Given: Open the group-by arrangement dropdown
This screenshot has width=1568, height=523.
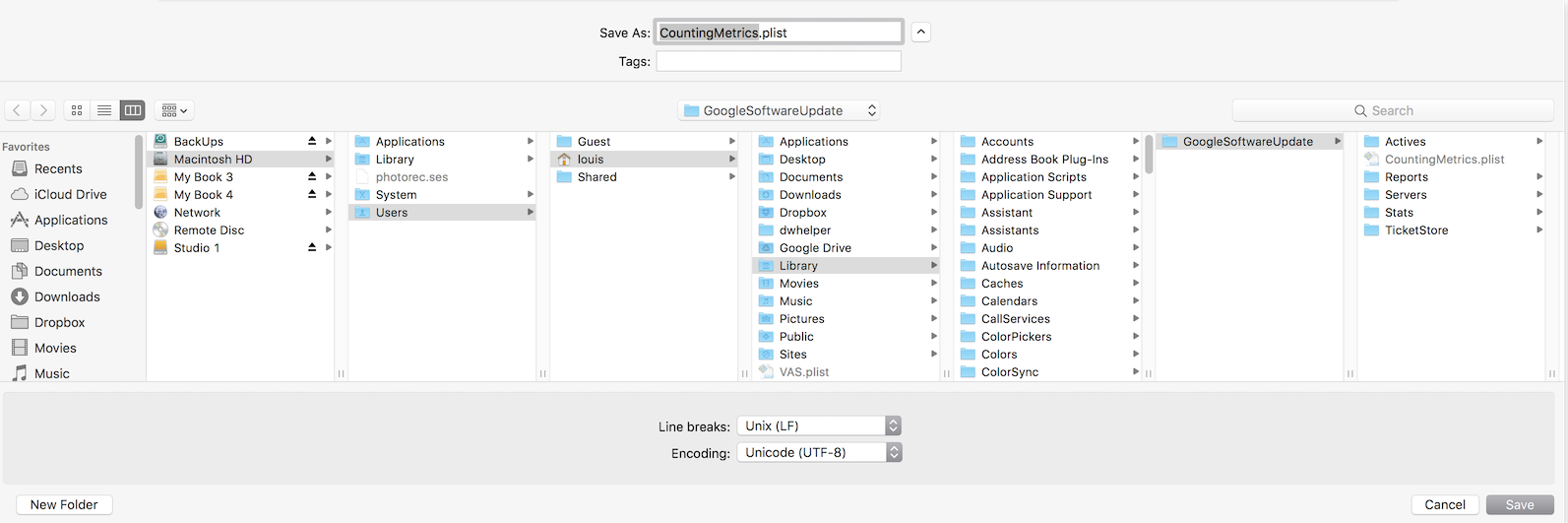Looking at the screenshot, I should click(174, 110).
